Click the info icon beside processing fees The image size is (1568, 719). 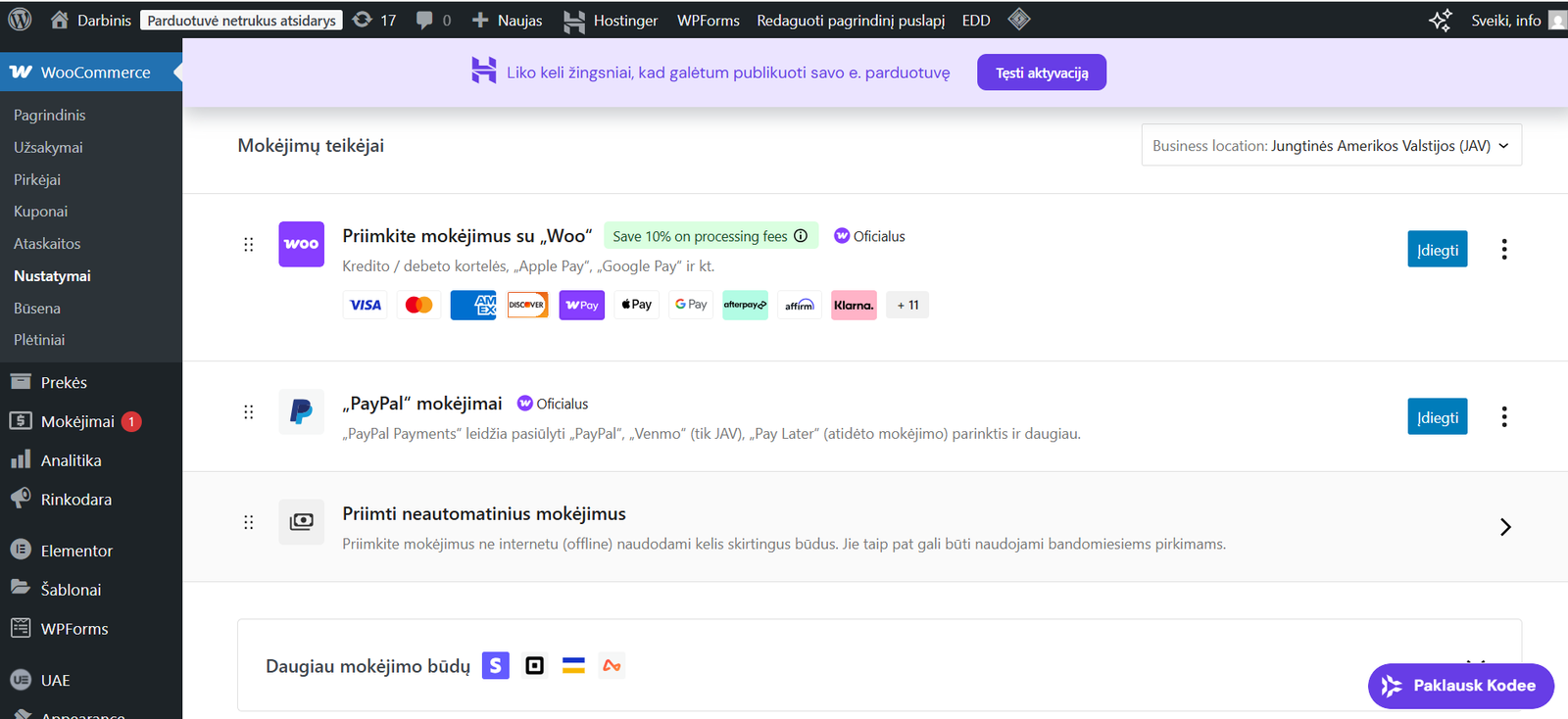coord(801,236)
